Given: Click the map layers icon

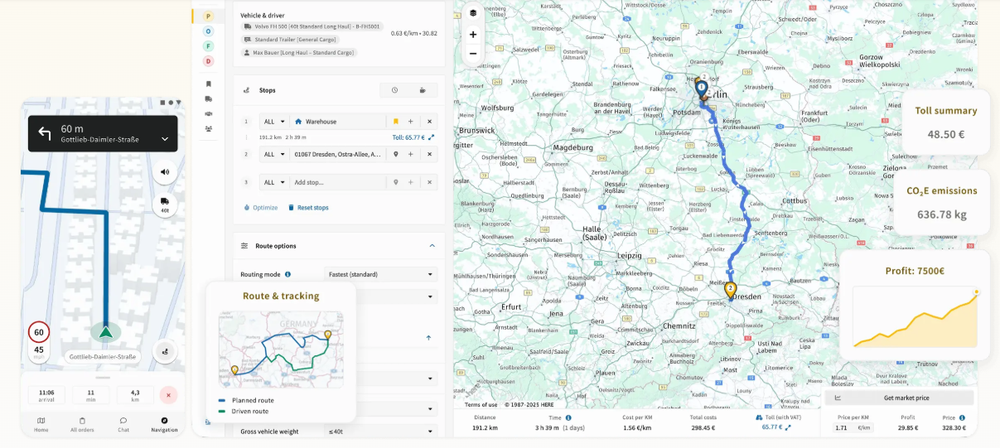Looking at the screenshot, I should pos(473,13).
